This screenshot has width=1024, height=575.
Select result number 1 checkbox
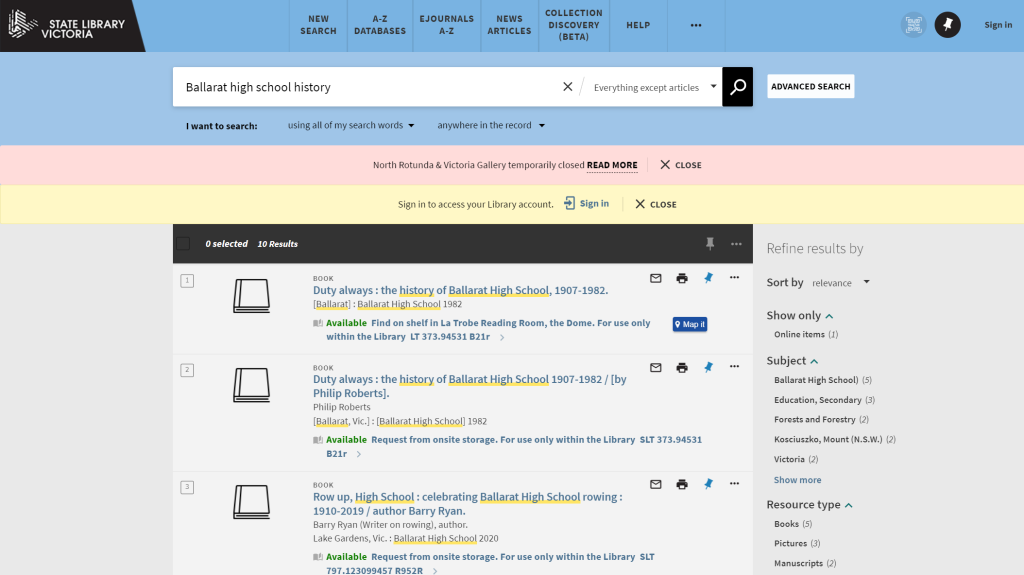pos(187,280)
